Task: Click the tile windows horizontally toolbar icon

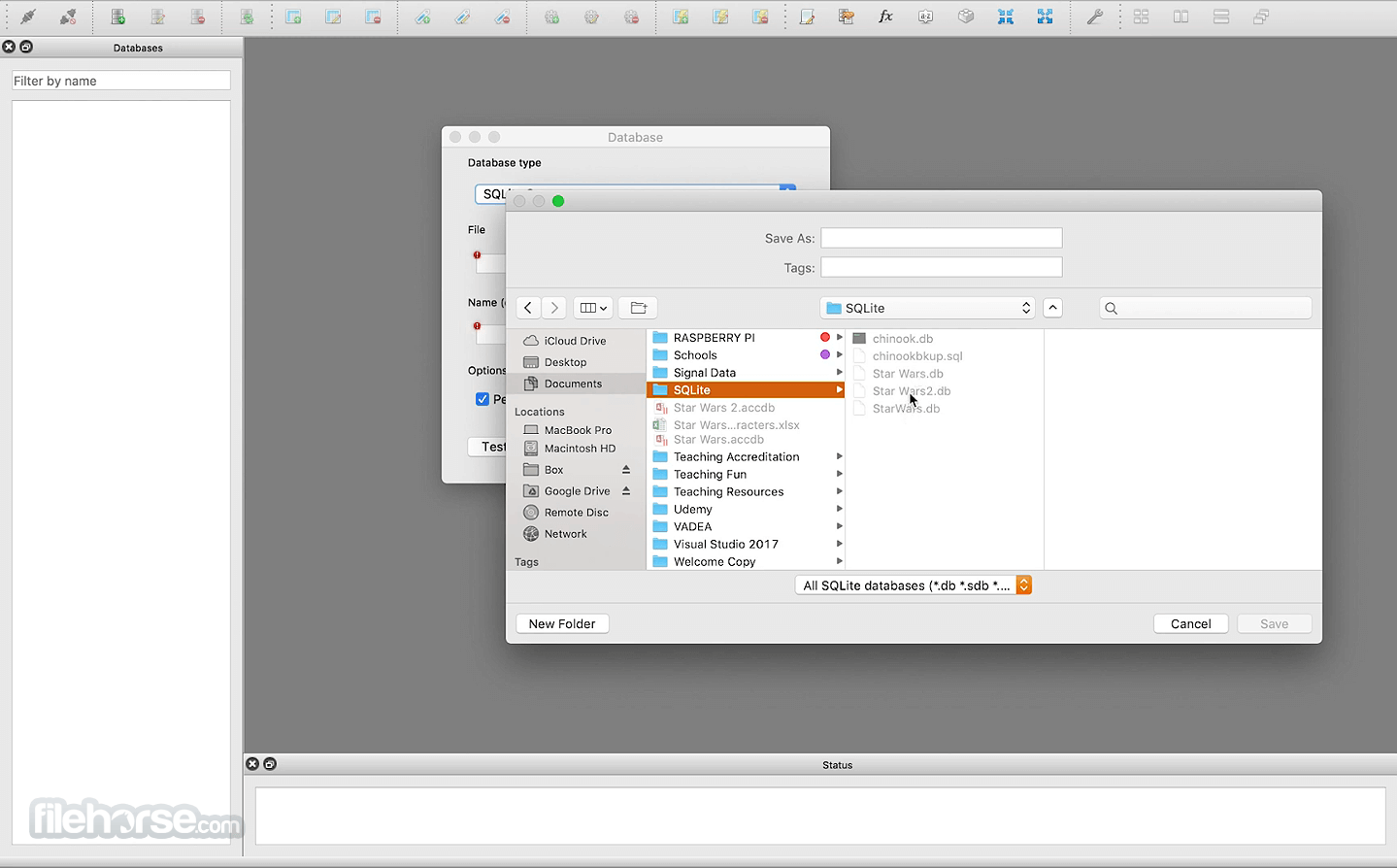Action: pos(1221,17)
